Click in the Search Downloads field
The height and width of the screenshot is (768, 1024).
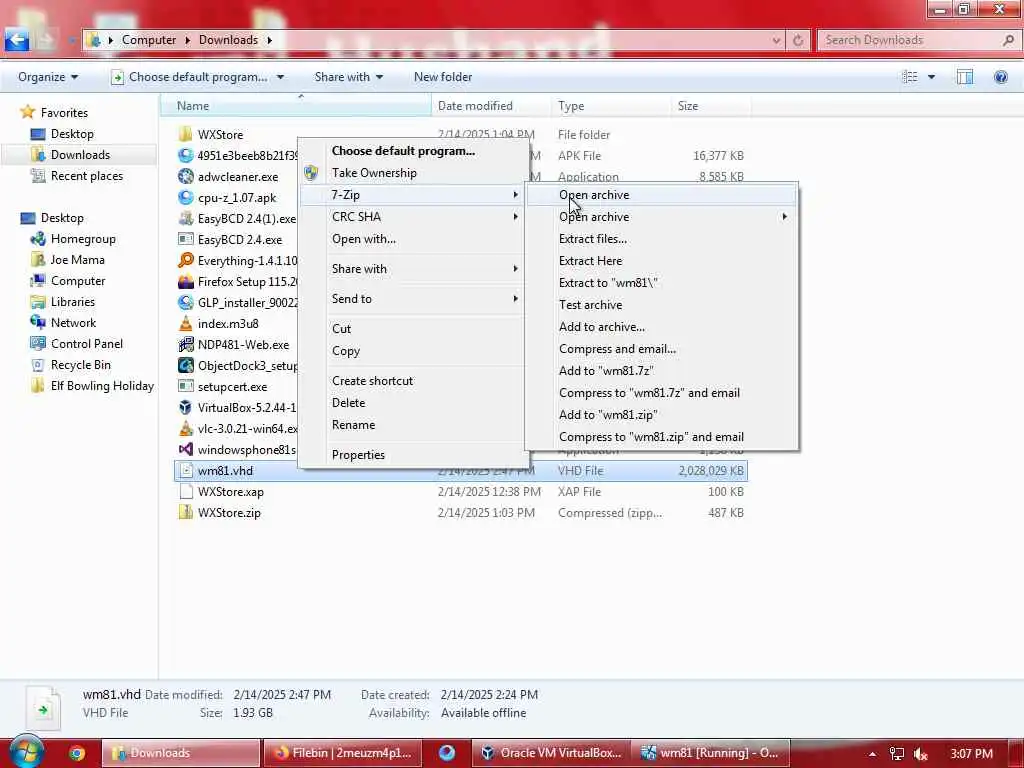pyautogui.click(x=908, y=40)
